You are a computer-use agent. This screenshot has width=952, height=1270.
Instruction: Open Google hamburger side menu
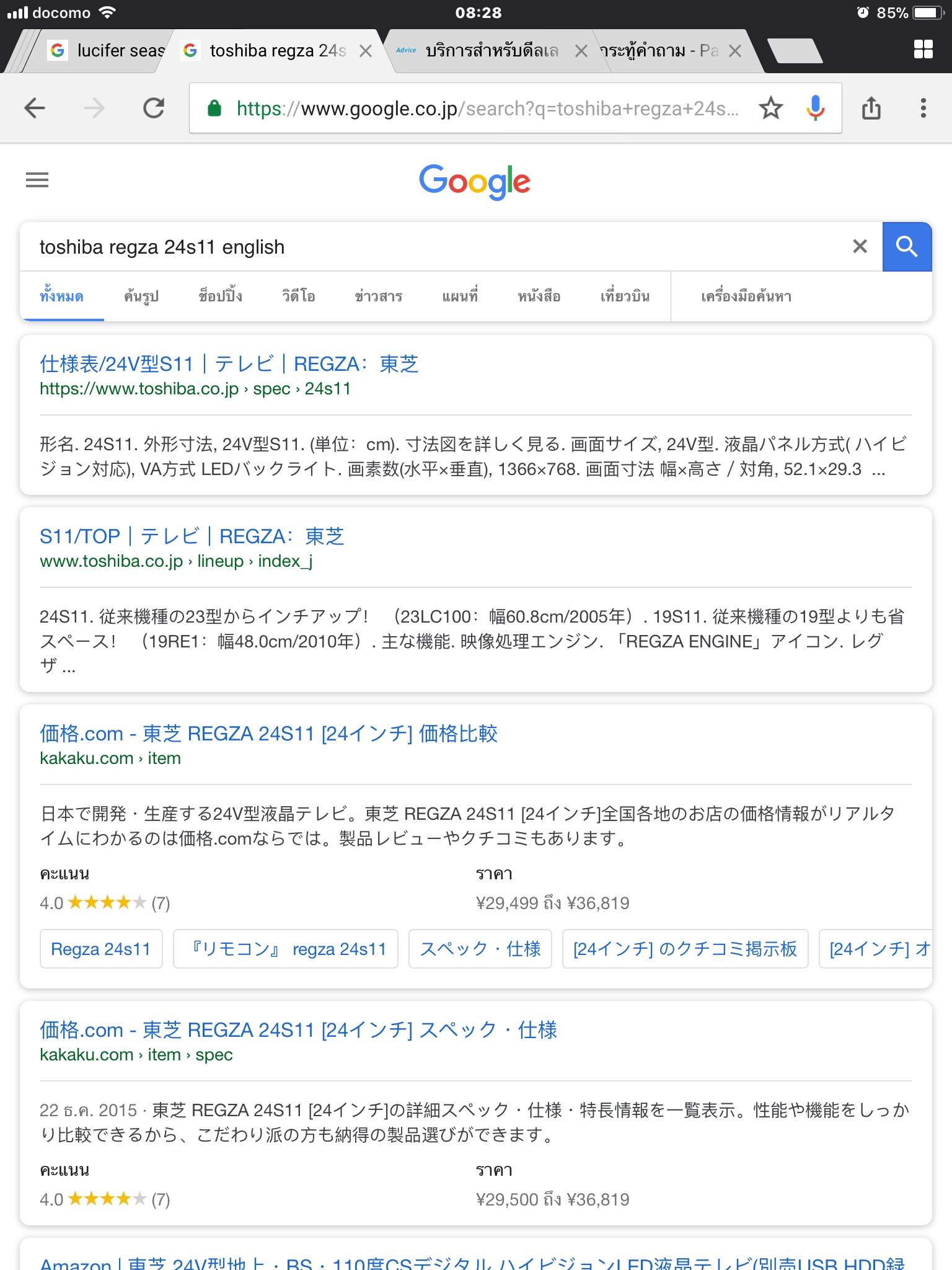37,180
